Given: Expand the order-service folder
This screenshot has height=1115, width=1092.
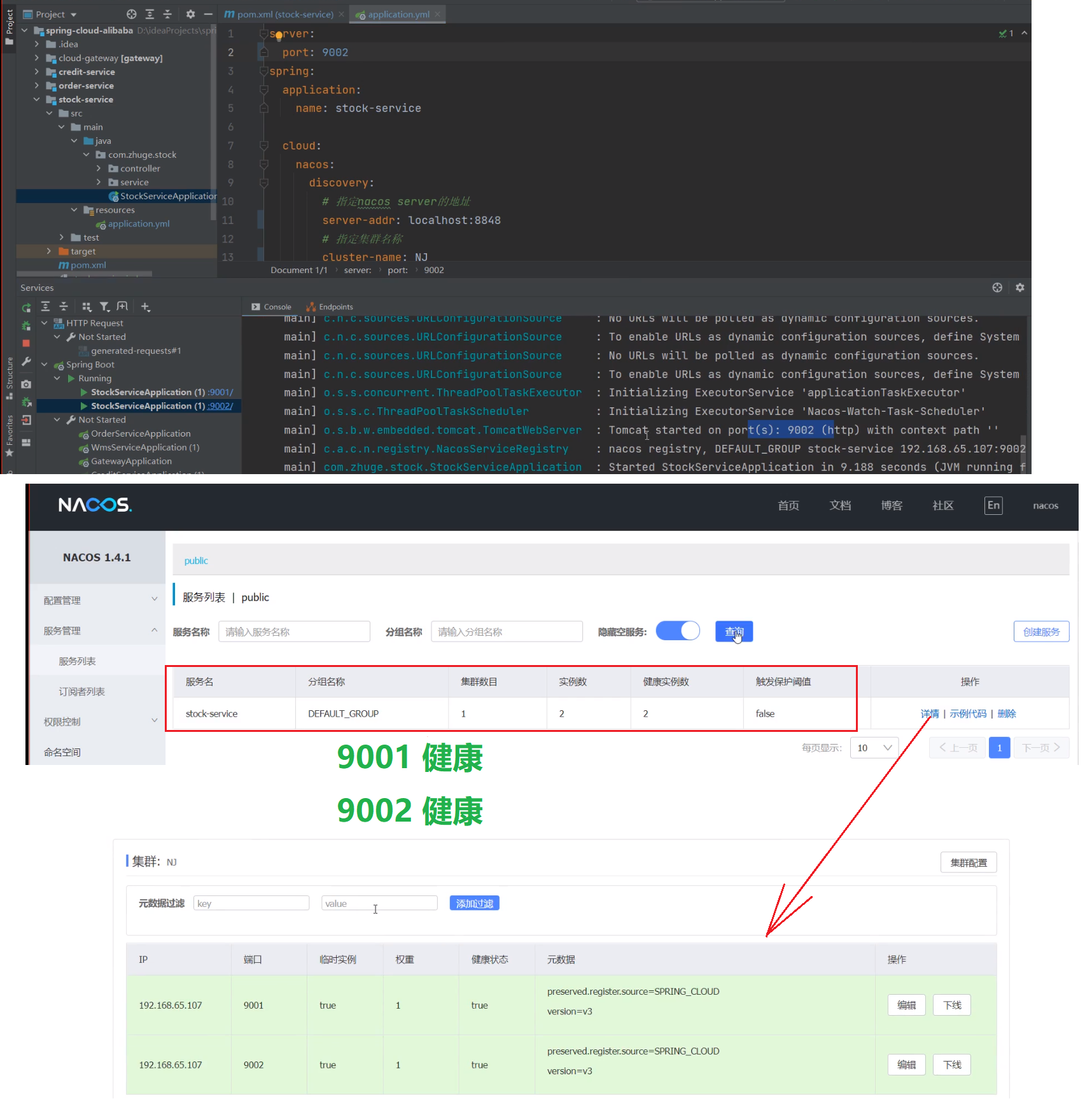Looking at the screenshot, I should click(x=36, y=85).
